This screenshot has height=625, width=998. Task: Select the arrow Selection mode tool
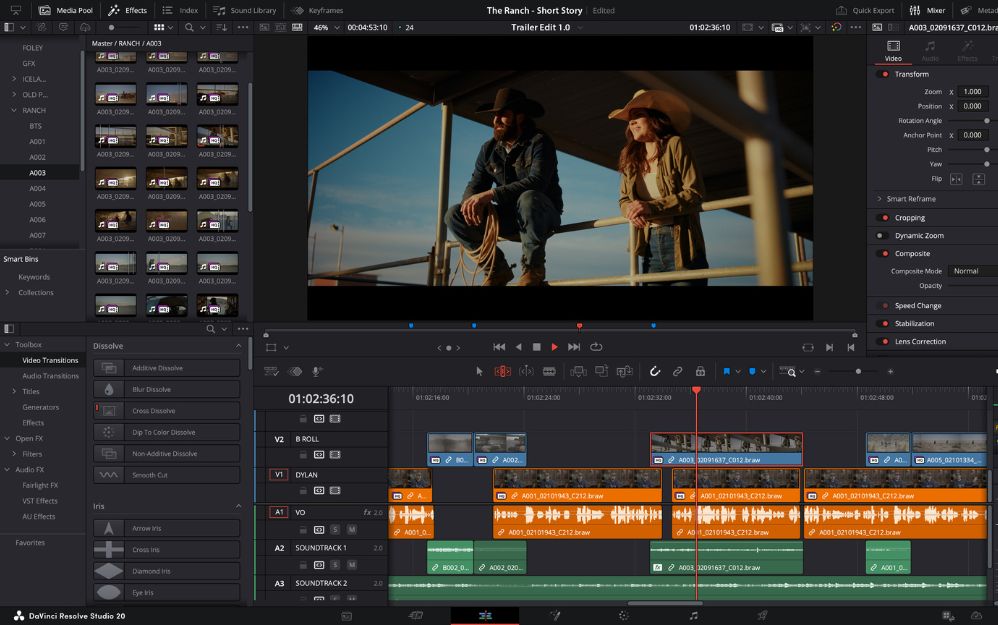click(479, 371)
